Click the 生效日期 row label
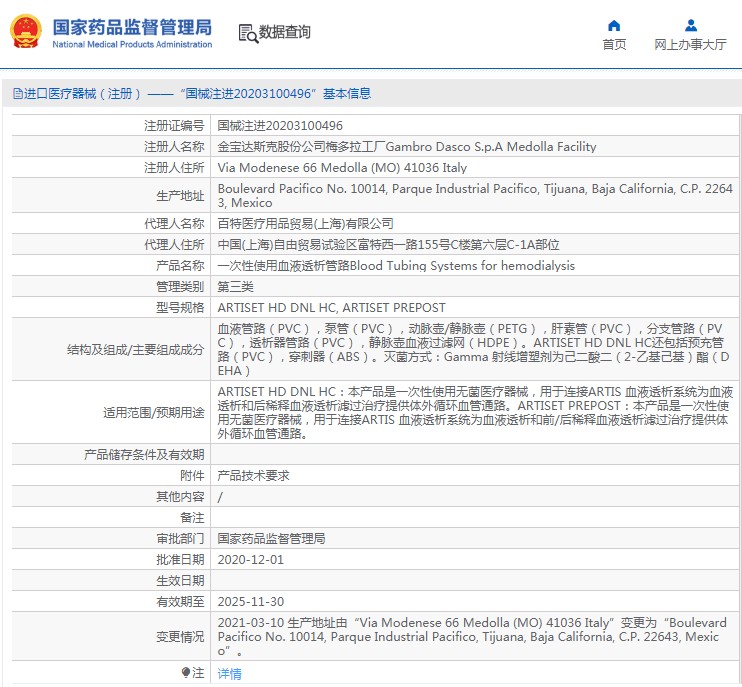This screenshot has height=687, width=742. pos(180,581)
